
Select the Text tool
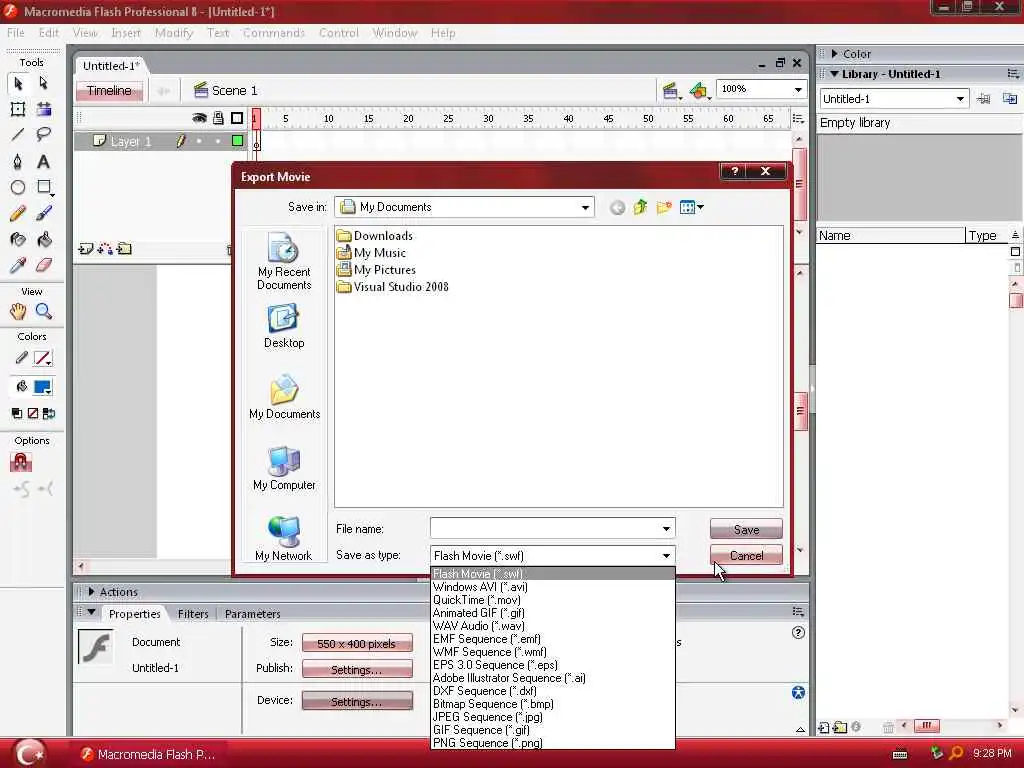pyautogui.click(x=43, y=161)
